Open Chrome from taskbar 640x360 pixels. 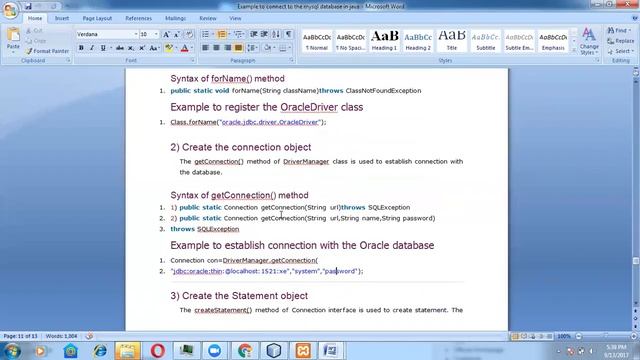click(x=244, y=351)
